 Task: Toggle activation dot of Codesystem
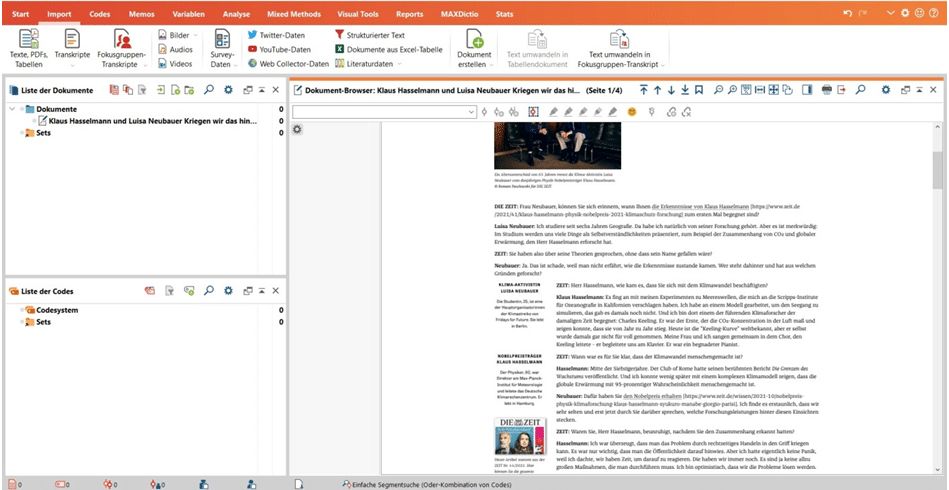pyautogui.click(x=22, y=310)
